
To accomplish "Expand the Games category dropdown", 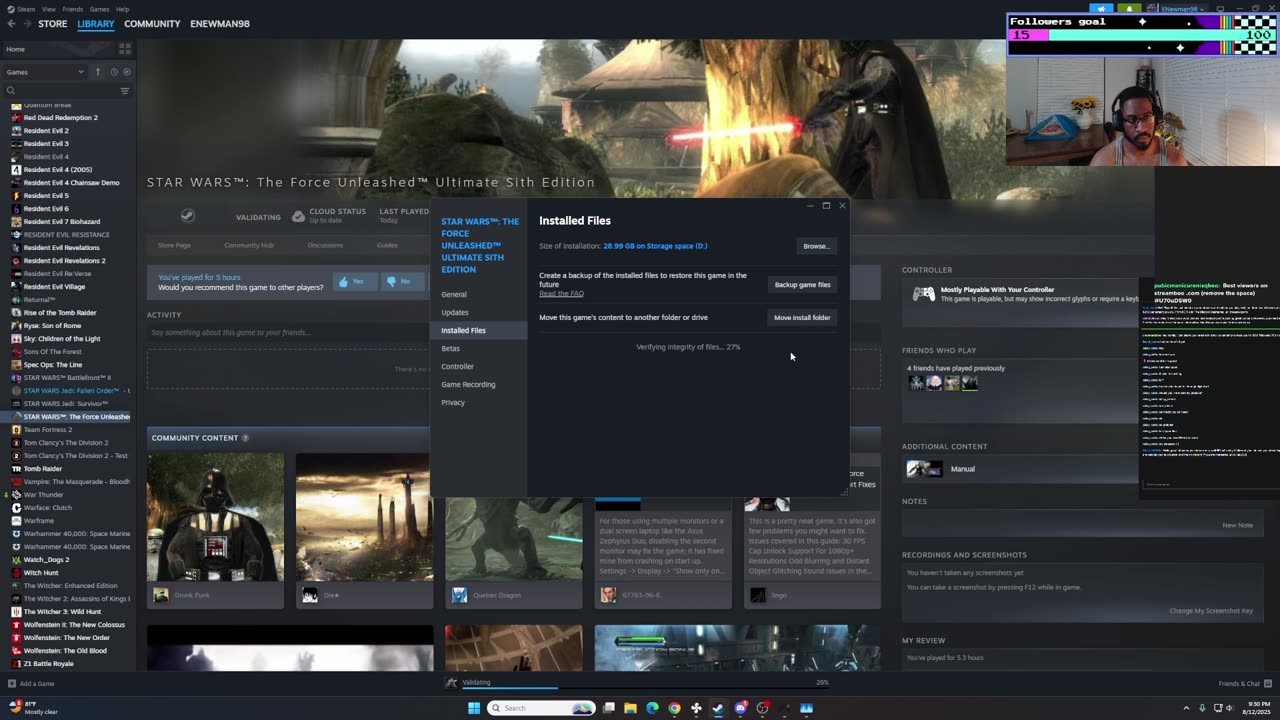I will click(45, 72).
